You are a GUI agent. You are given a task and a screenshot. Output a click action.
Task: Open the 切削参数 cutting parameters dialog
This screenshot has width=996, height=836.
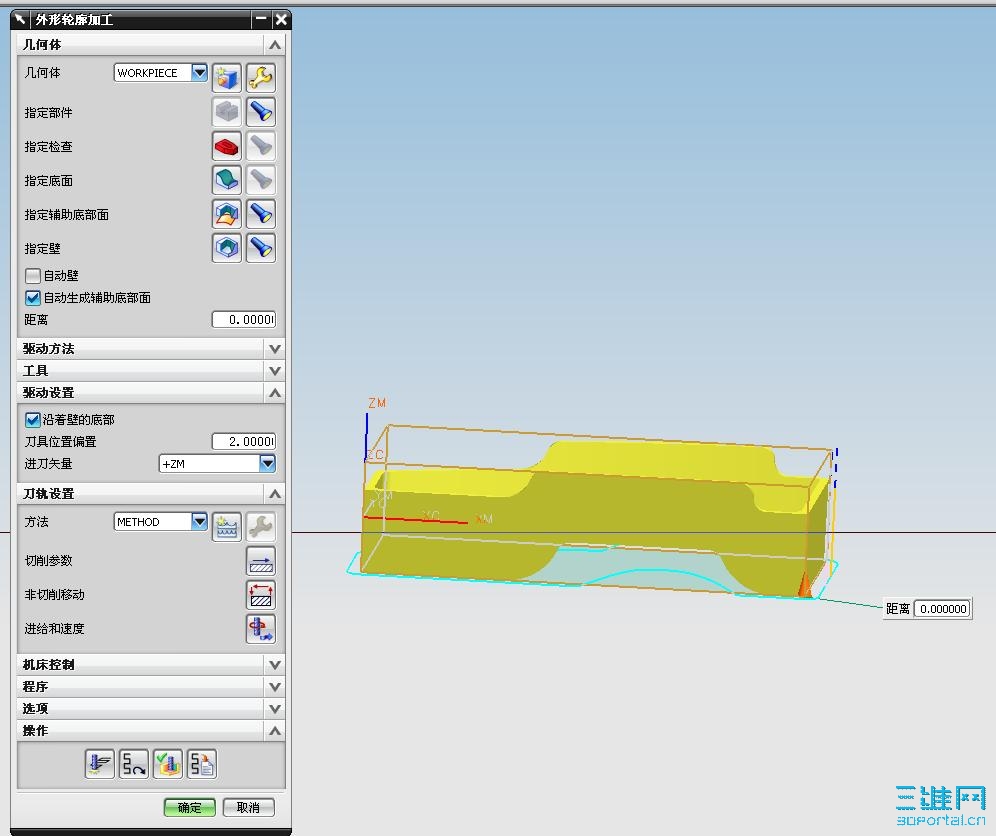tap(260, 561)
